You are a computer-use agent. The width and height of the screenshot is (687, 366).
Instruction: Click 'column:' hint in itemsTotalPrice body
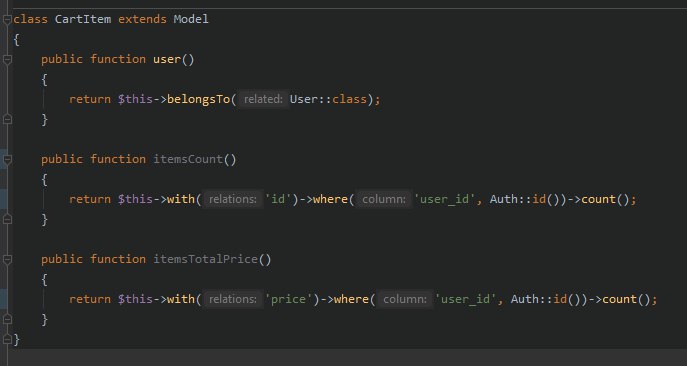pos(405,299)
